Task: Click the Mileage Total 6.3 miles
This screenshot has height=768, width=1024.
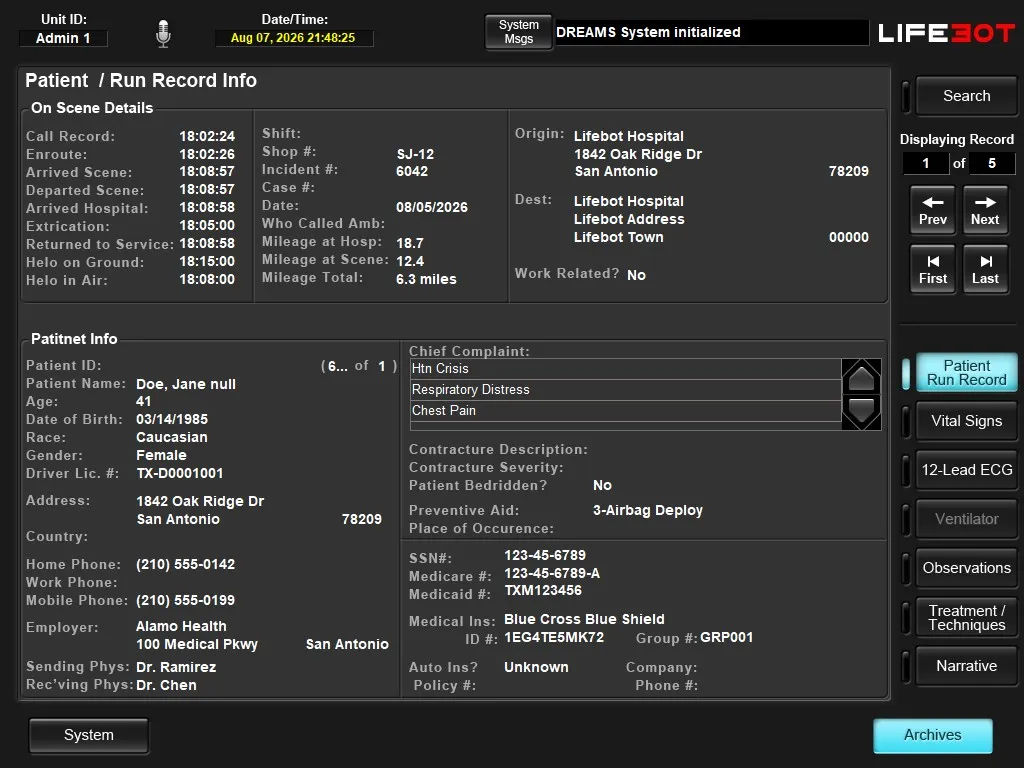Action: [x=426, y=279]
